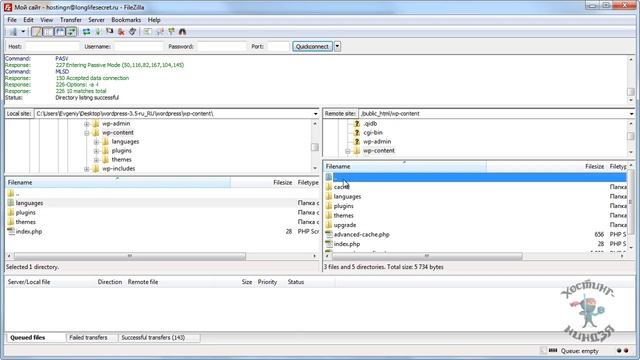Image resolution: width=640 pixels, height=360 pixels.
Task: Expand the local wp-admin tree node
Action: tap(87, 124)
